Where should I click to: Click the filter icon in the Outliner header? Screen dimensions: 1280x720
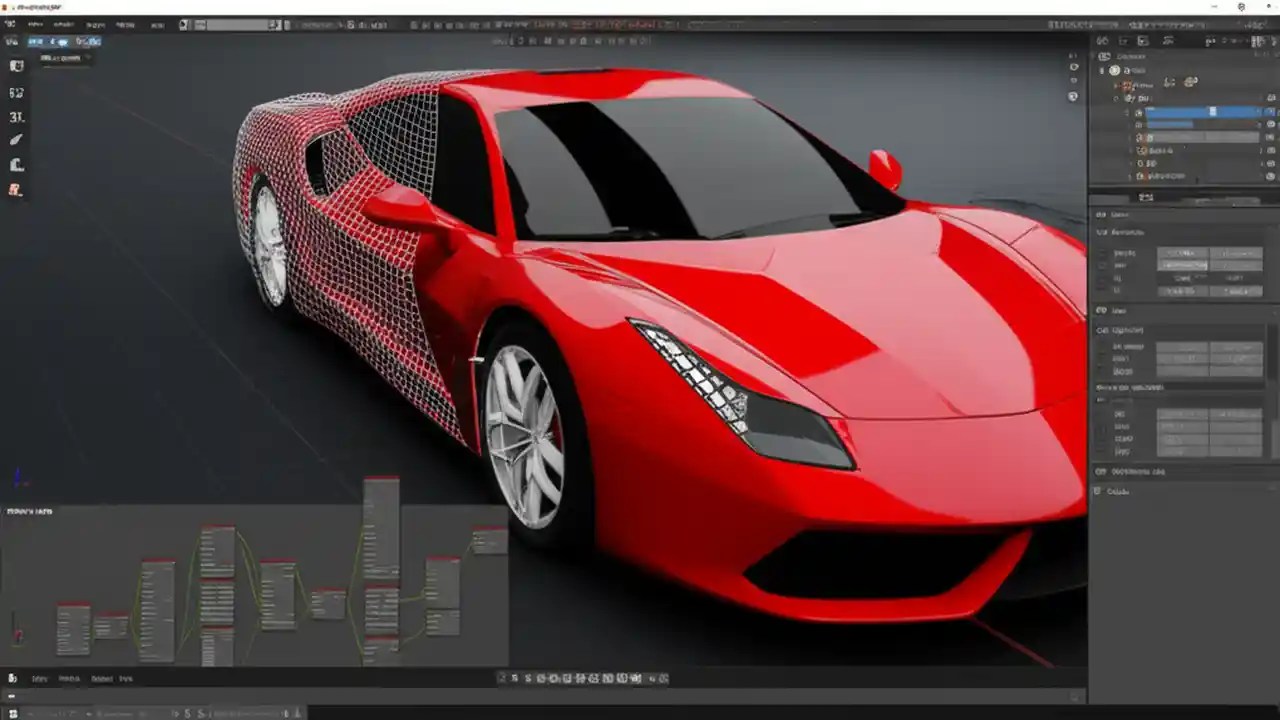1169,41
